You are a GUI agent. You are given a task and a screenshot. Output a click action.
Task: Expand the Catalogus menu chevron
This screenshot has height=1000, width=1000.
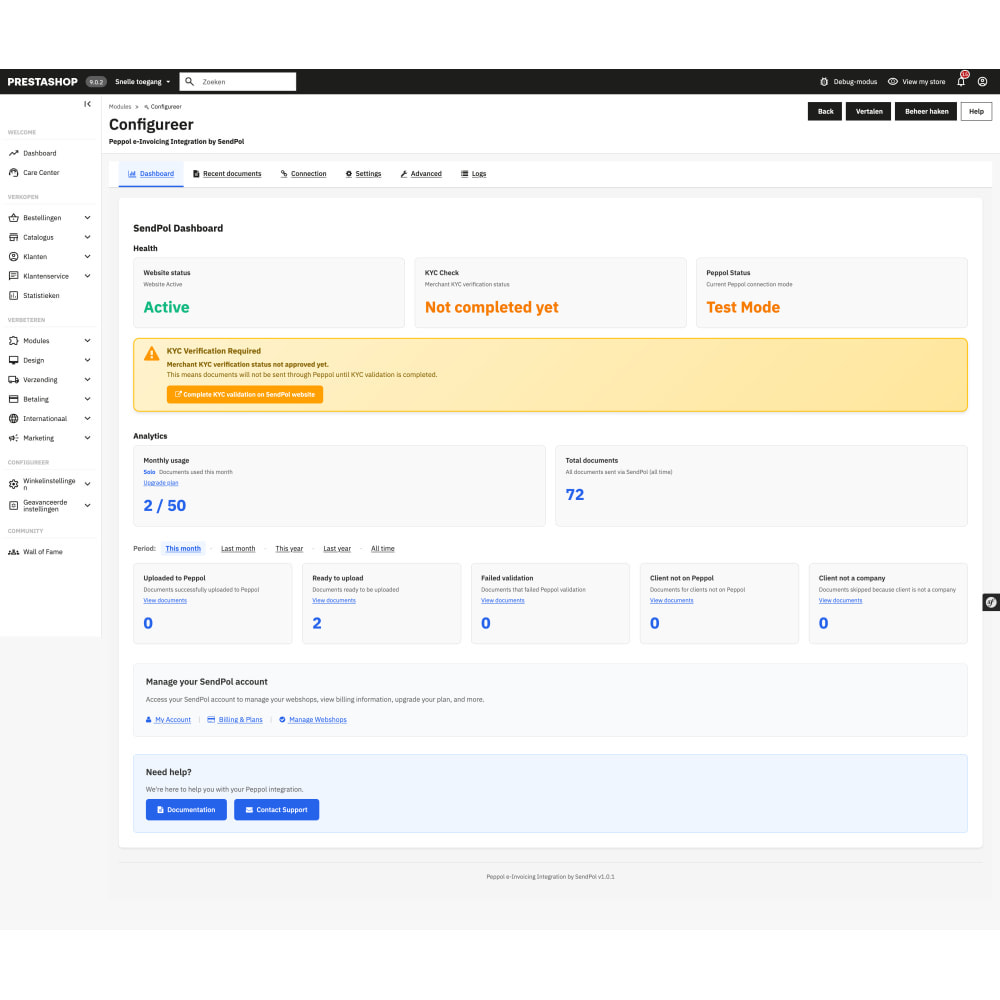point(87,237)
